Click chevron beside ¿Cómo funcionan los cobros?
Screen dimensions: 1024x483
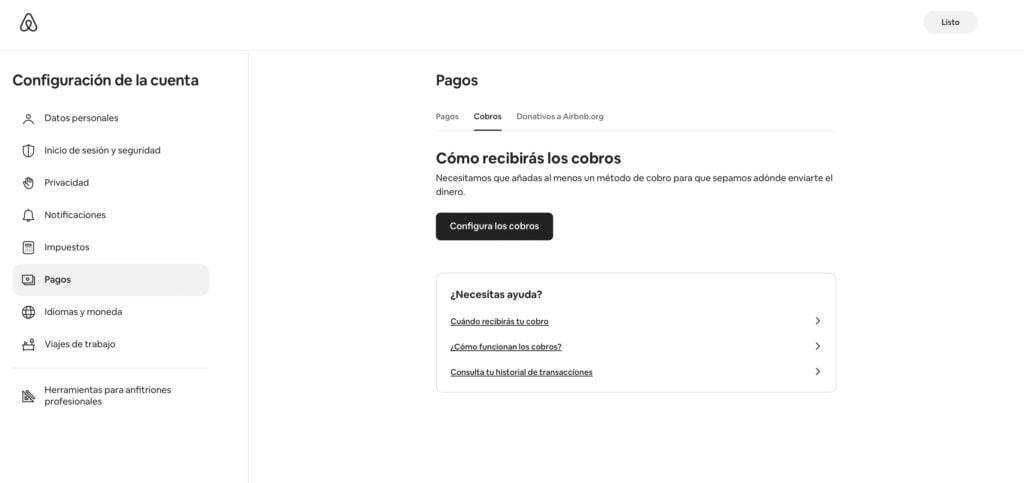817,347
